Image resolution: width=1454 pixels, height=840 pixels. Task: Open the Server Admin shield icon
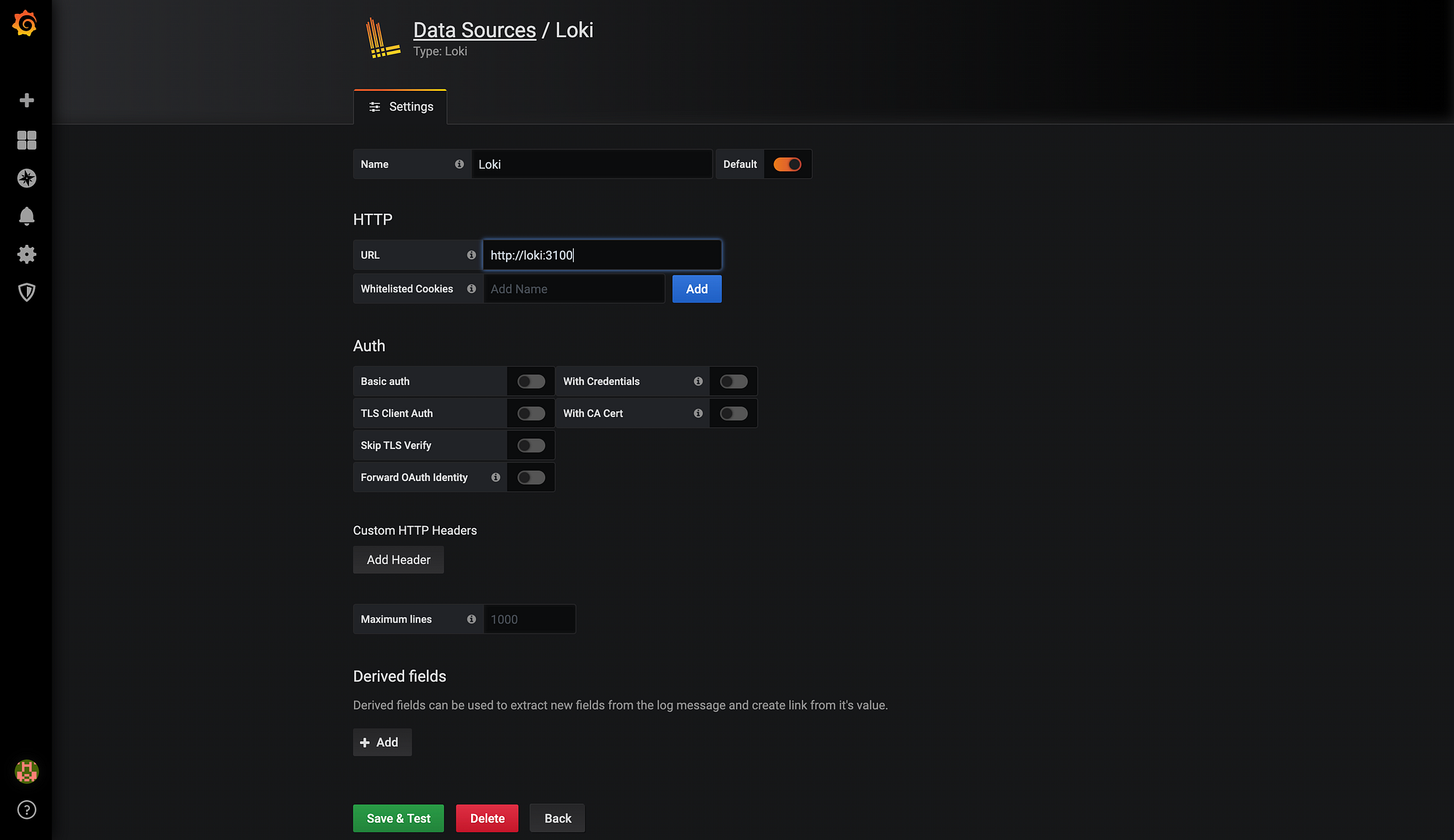pyautogui.click(x=26, y=292)
